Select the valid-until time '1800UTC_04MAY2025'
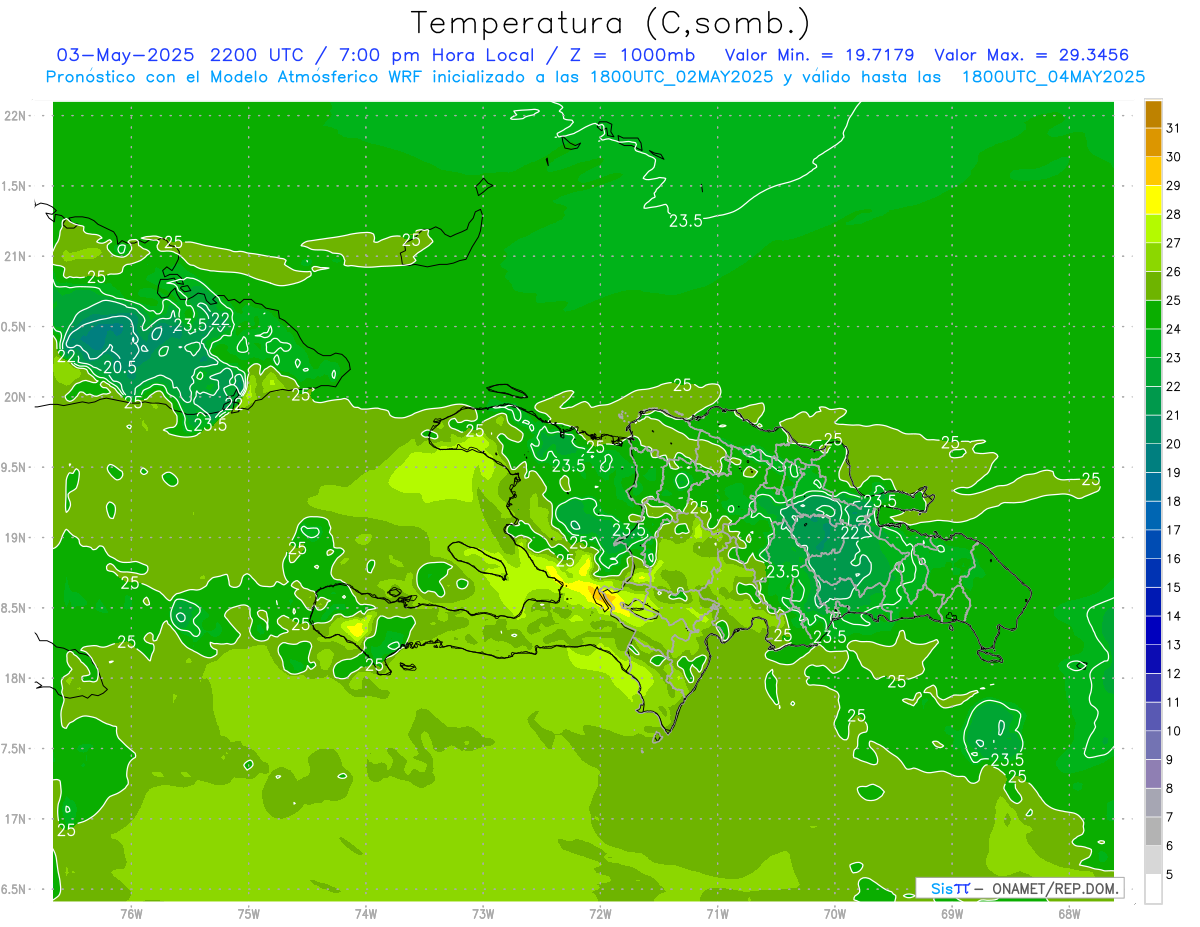 (x=1053, y=77)
